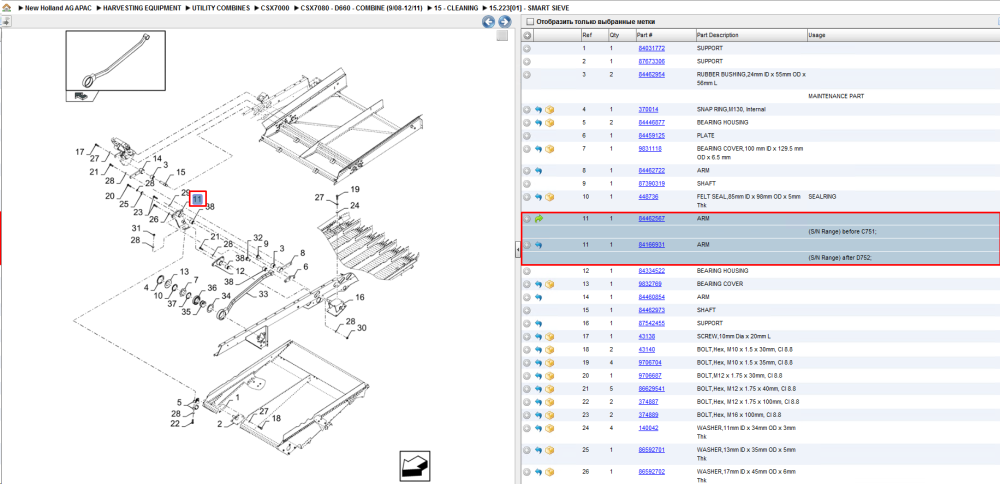
Task: Click '(S/N Range) before C751;' text
Action: click(x=841, y=231)
